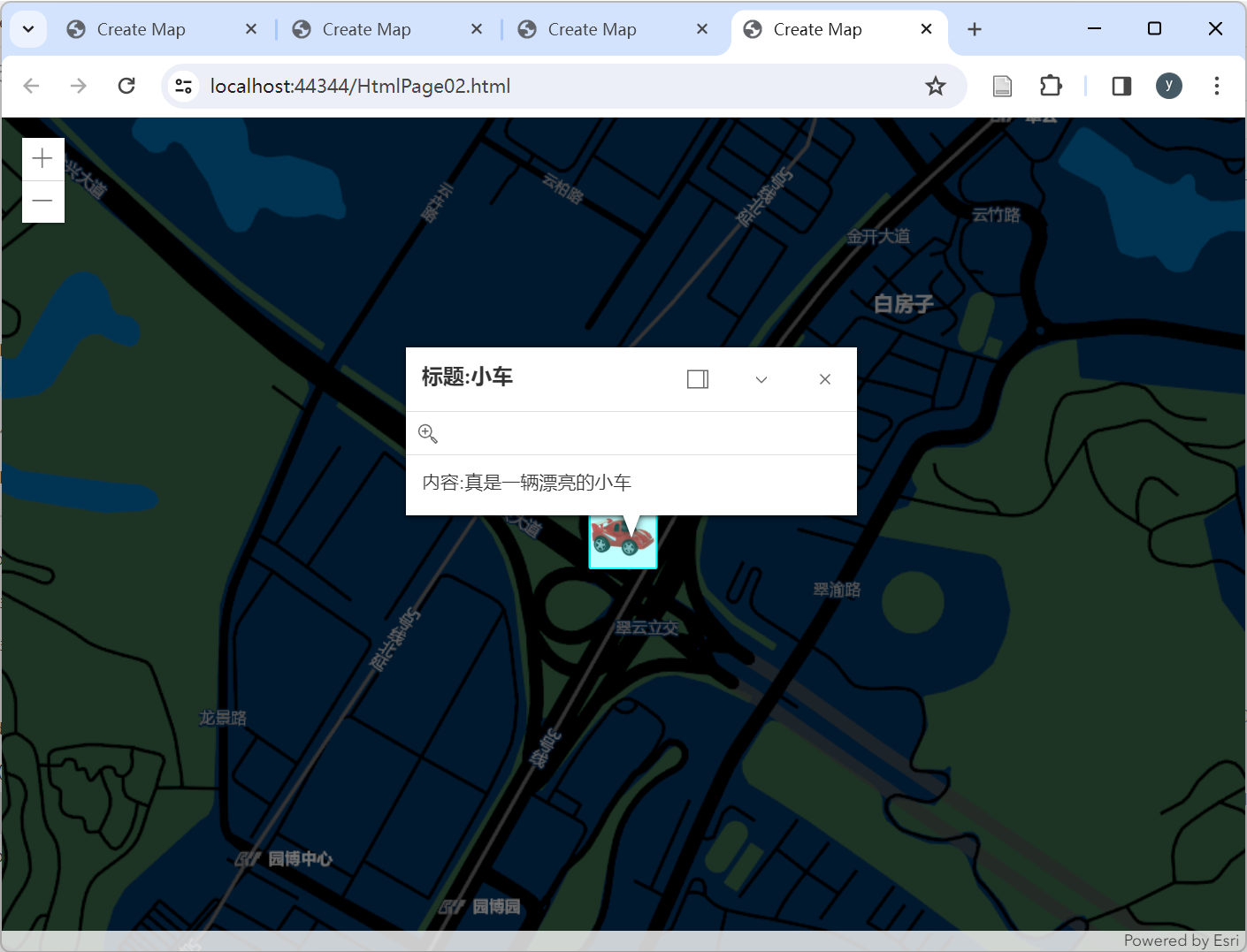Open the reading list document icon

[x=1001, y=86]
